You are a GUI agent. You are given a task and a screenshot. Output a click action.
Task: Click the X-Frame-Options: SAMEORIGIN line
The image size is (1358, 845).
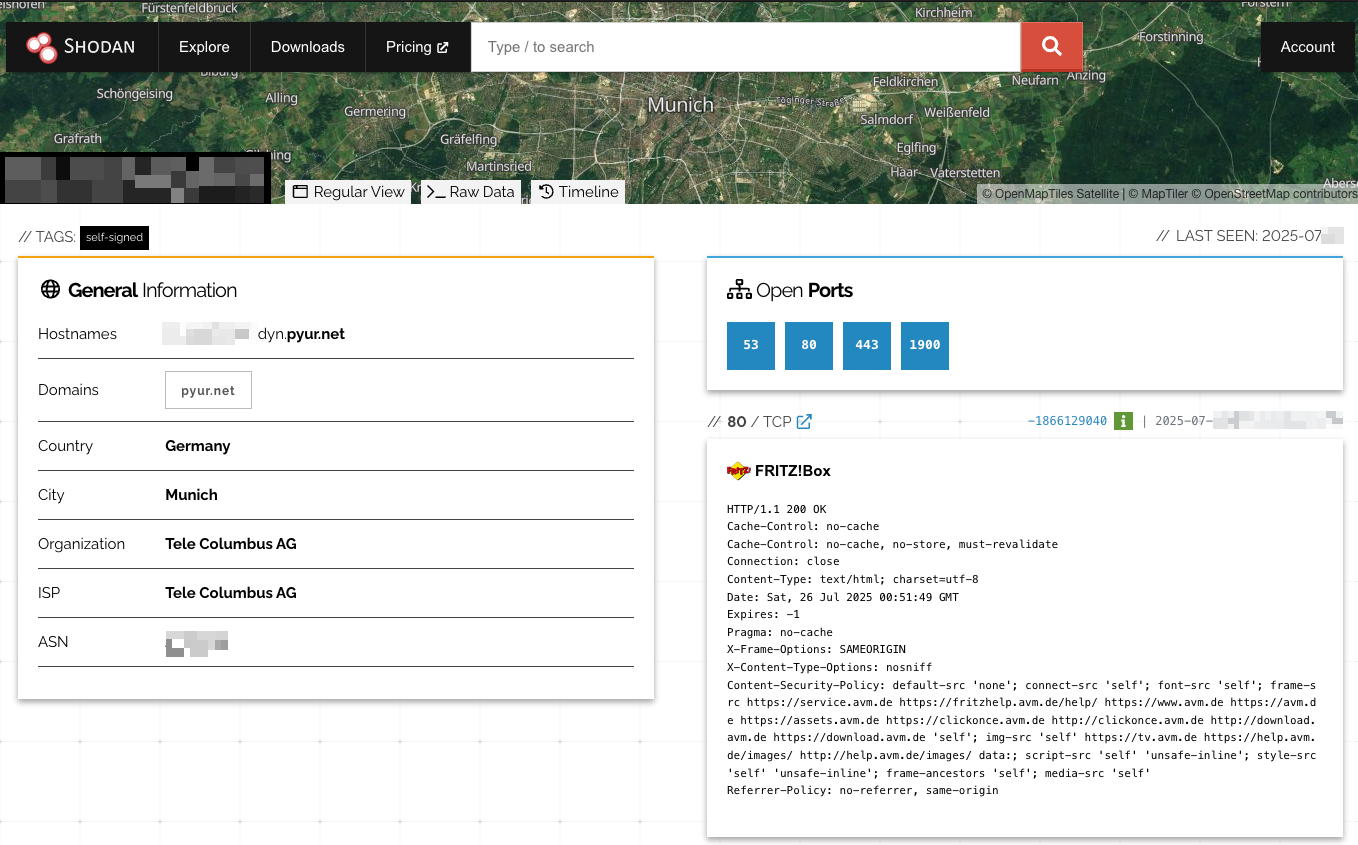816,650
